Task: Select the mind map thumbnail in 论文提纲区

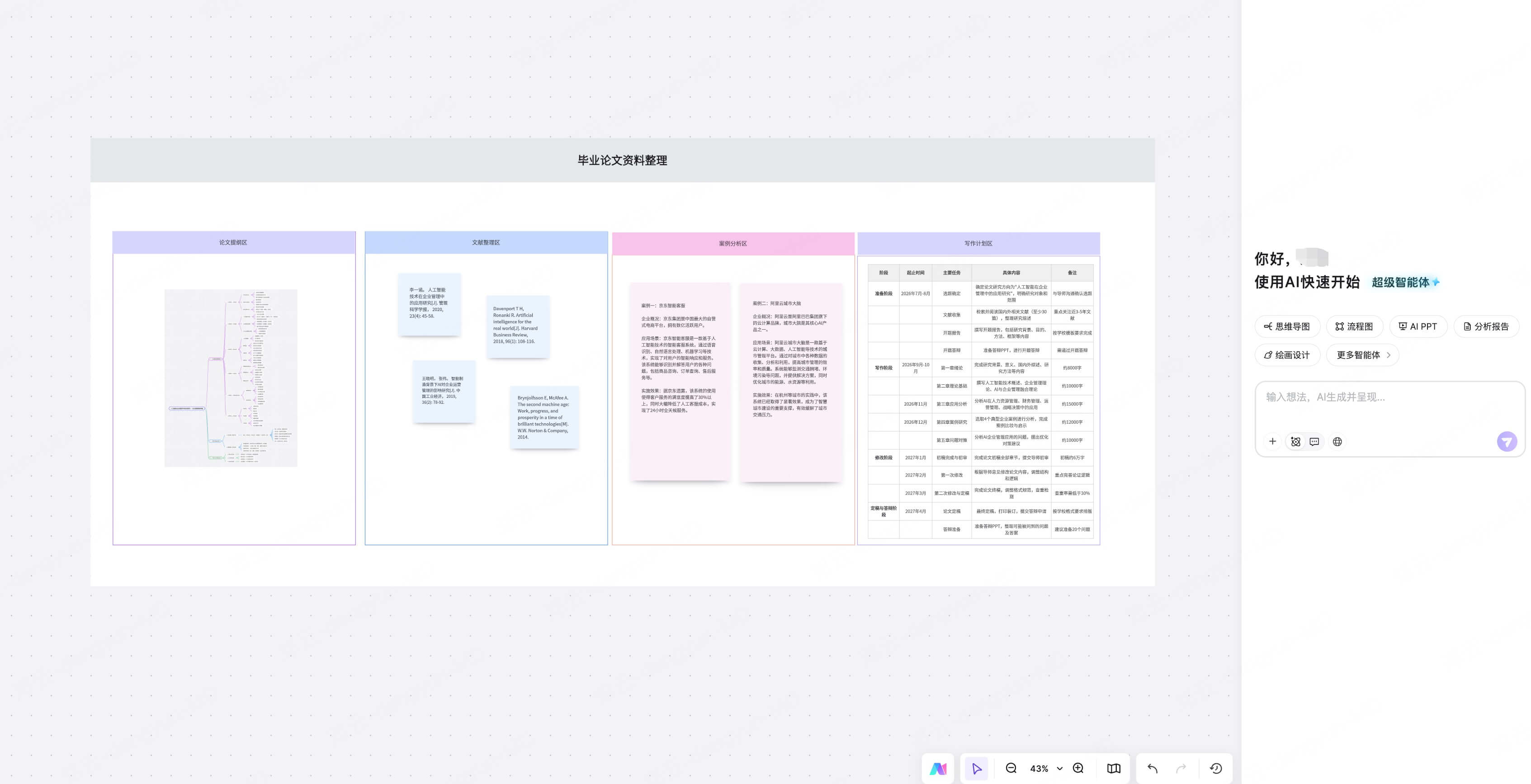Action: pyautogui.click(x=231, y=378)
